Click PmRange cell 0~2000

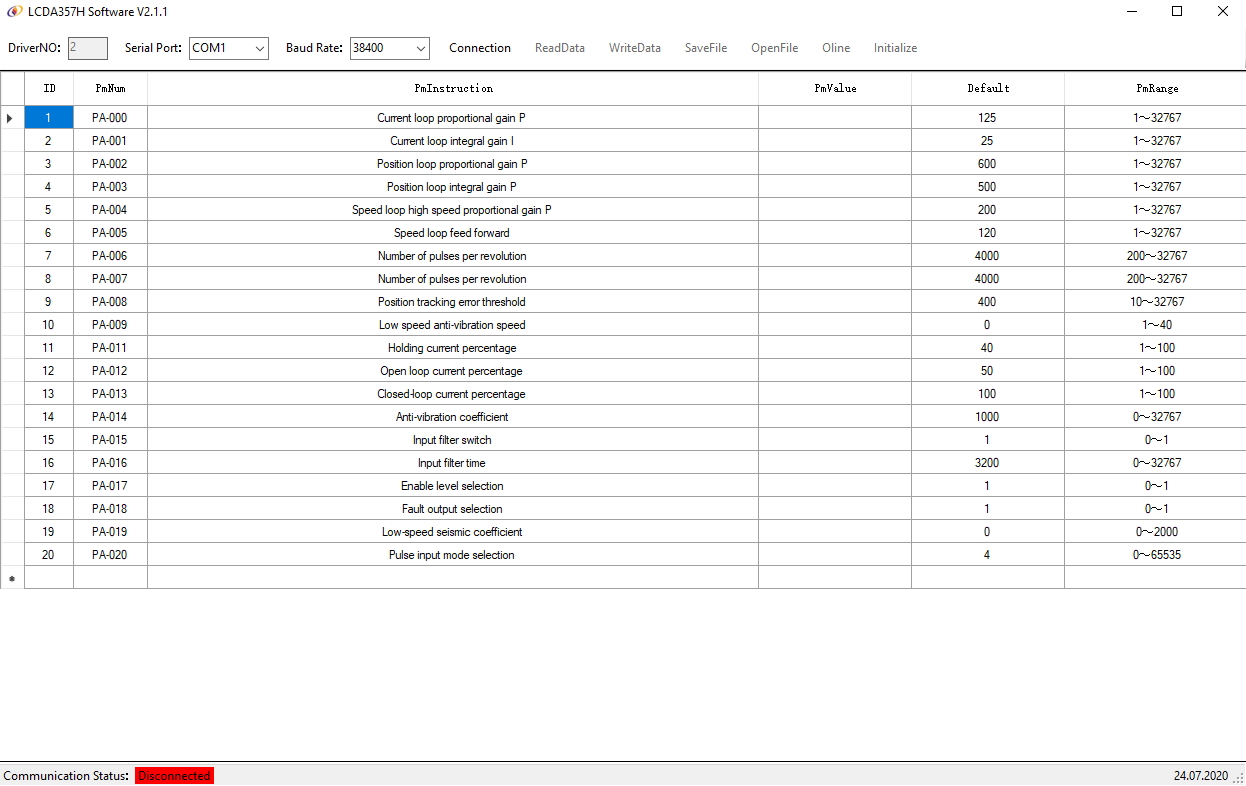[1156, 532]
